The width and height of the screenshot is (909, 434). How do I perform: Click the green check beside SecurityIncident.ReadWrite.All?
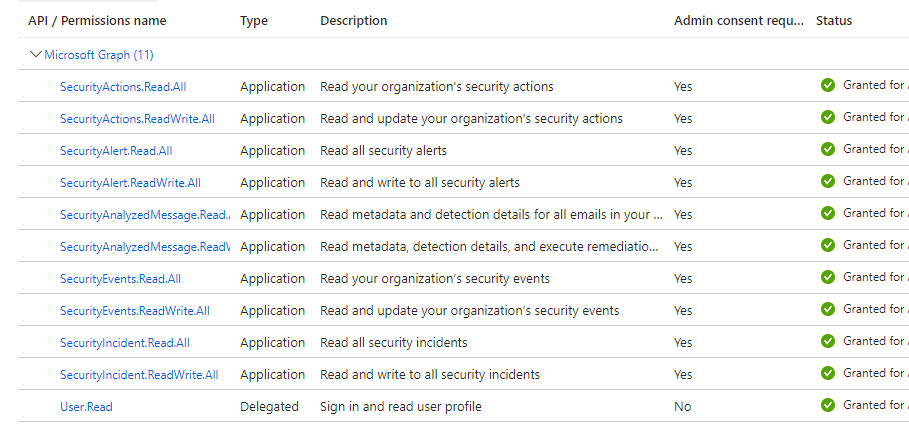click(x=827, y=373)
